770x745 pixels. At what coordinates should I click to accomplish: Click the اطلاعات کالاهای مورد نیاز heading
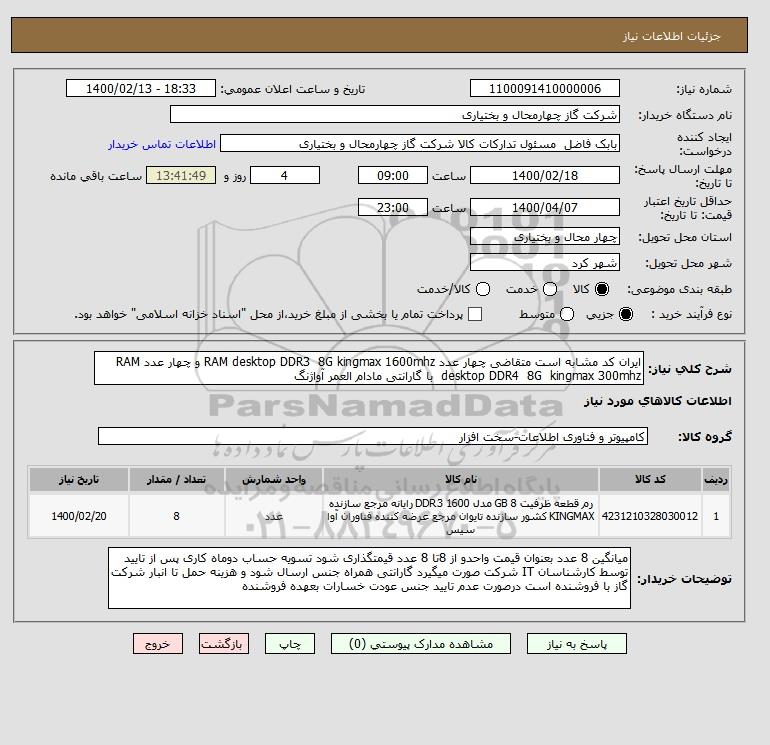(658, 401)
